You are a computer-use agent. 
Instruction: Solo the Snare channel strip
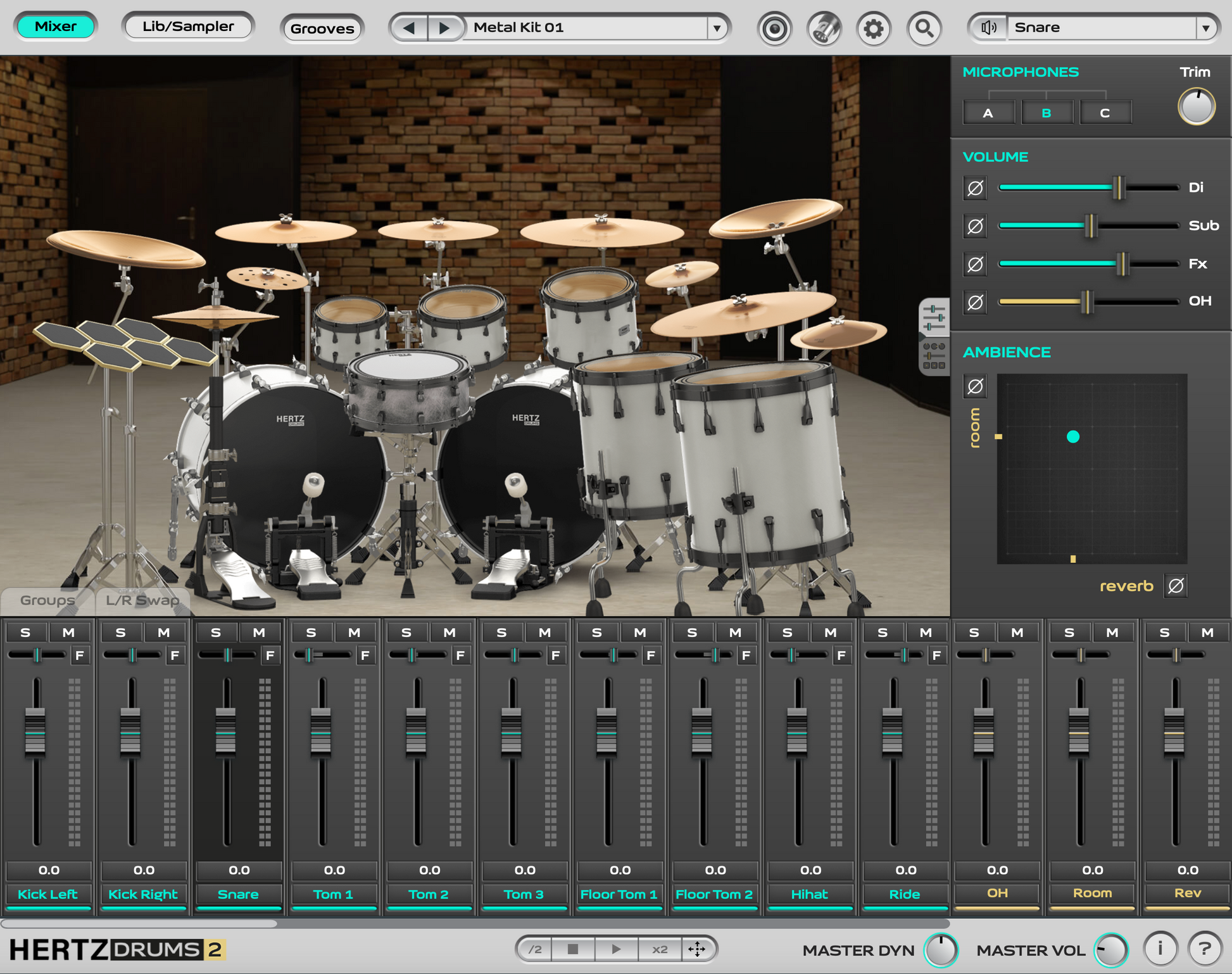215,631
